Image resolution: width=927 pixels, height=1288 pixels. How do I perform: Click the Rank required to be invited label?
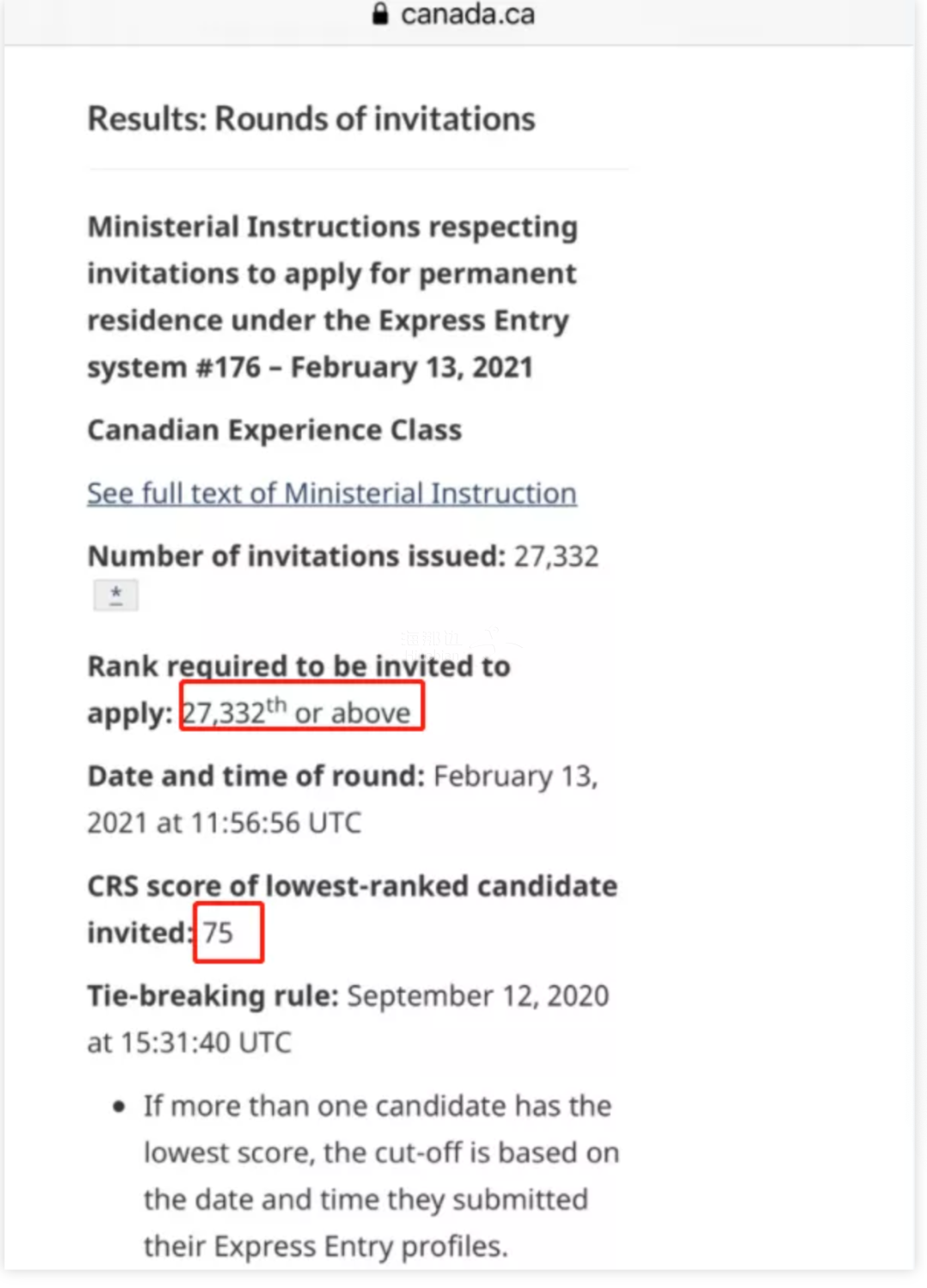click(x=299, y=667)
